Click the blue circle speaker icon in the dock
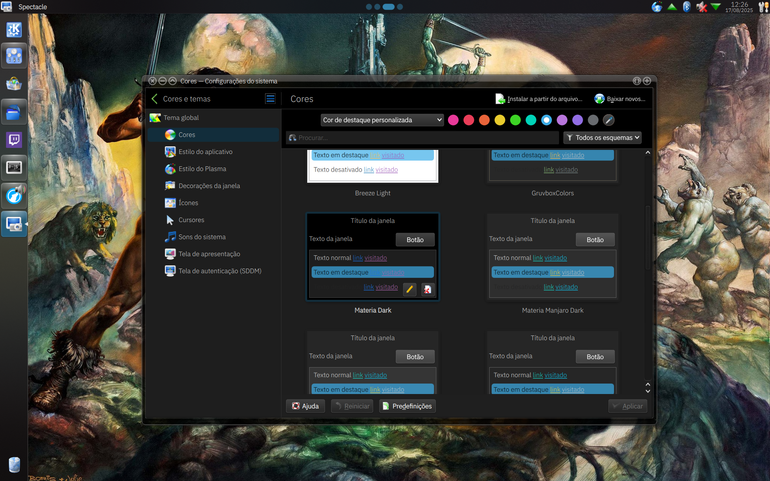 [14, 196]
